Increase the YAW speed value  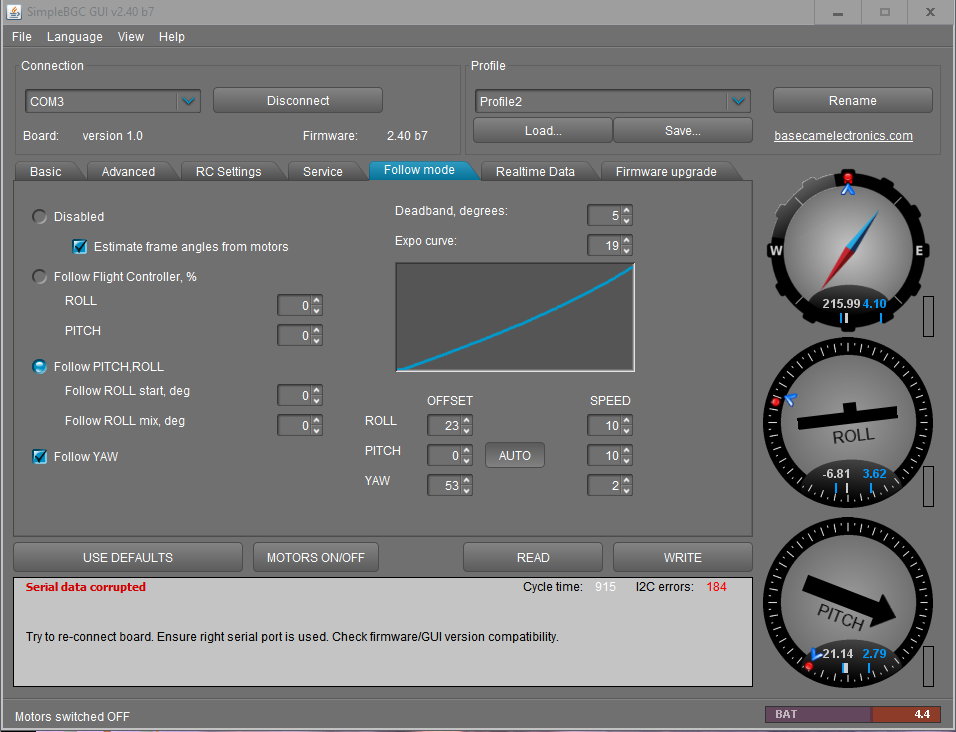pyautogui.click(x=626, y=481)
